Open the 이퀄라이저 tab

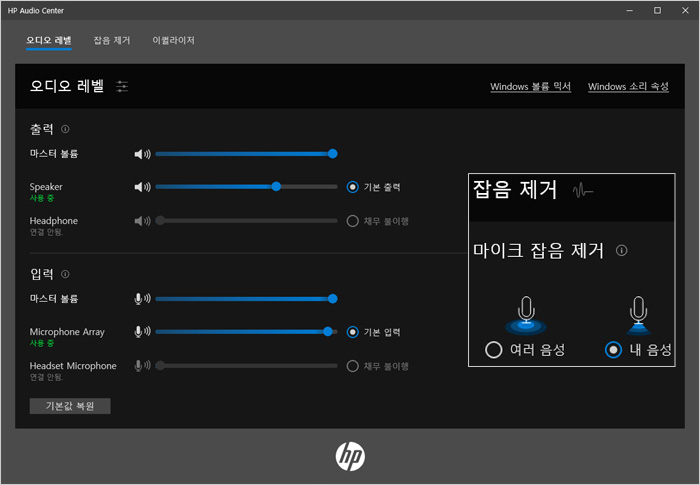click(x=173, y=40)
